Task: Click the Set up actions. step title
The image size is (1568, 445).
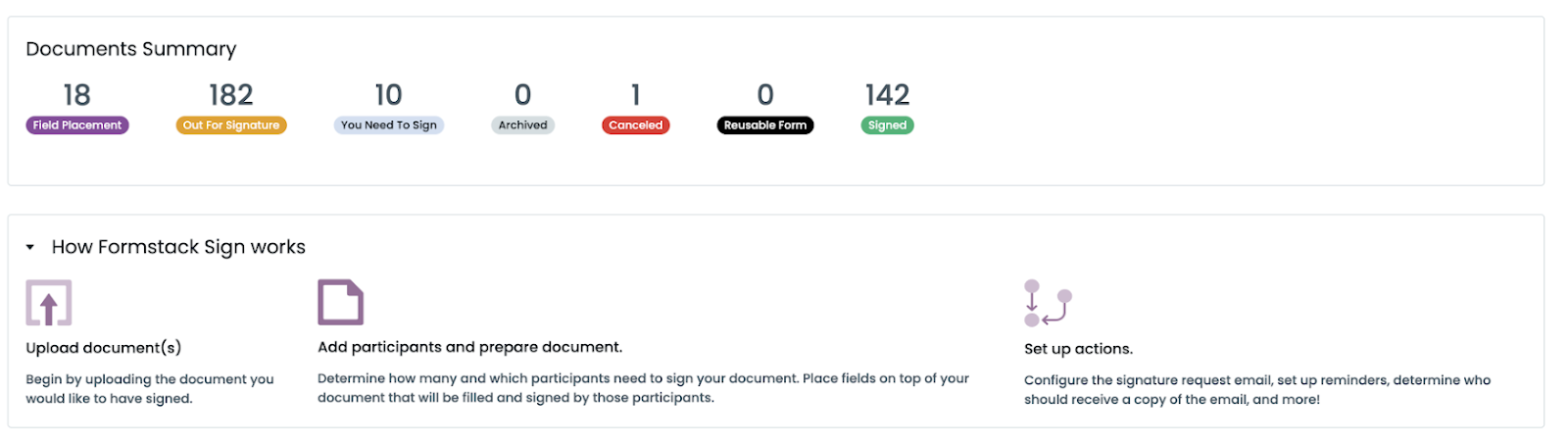Action: [x=1078, y=349]
